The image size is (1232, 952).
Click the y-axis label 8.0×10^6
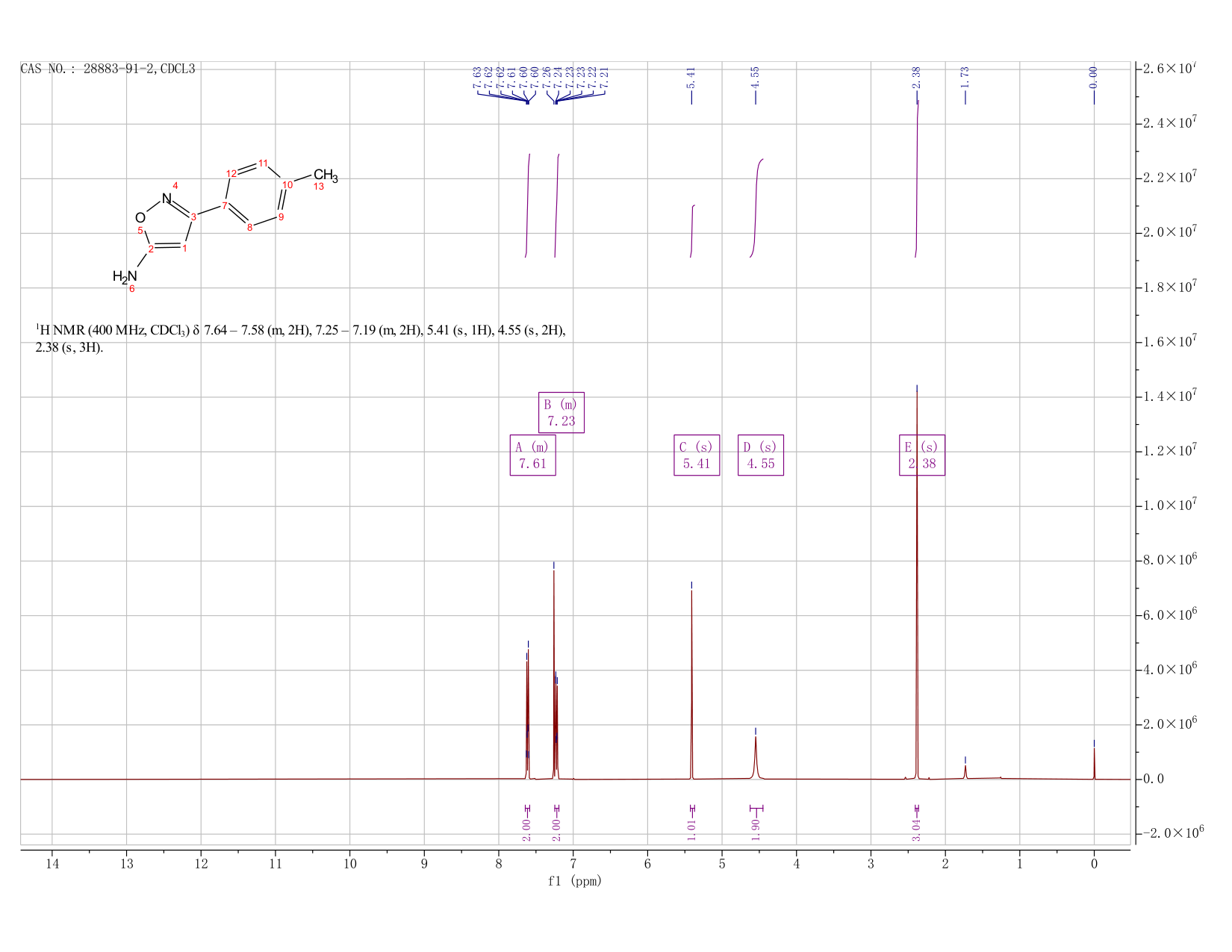coord(1172,560)
